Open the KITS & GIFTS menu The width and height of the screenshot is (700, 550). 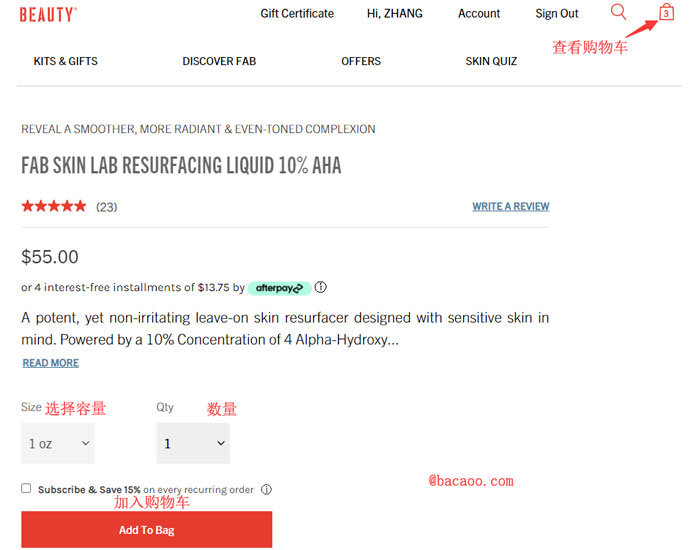66,61
